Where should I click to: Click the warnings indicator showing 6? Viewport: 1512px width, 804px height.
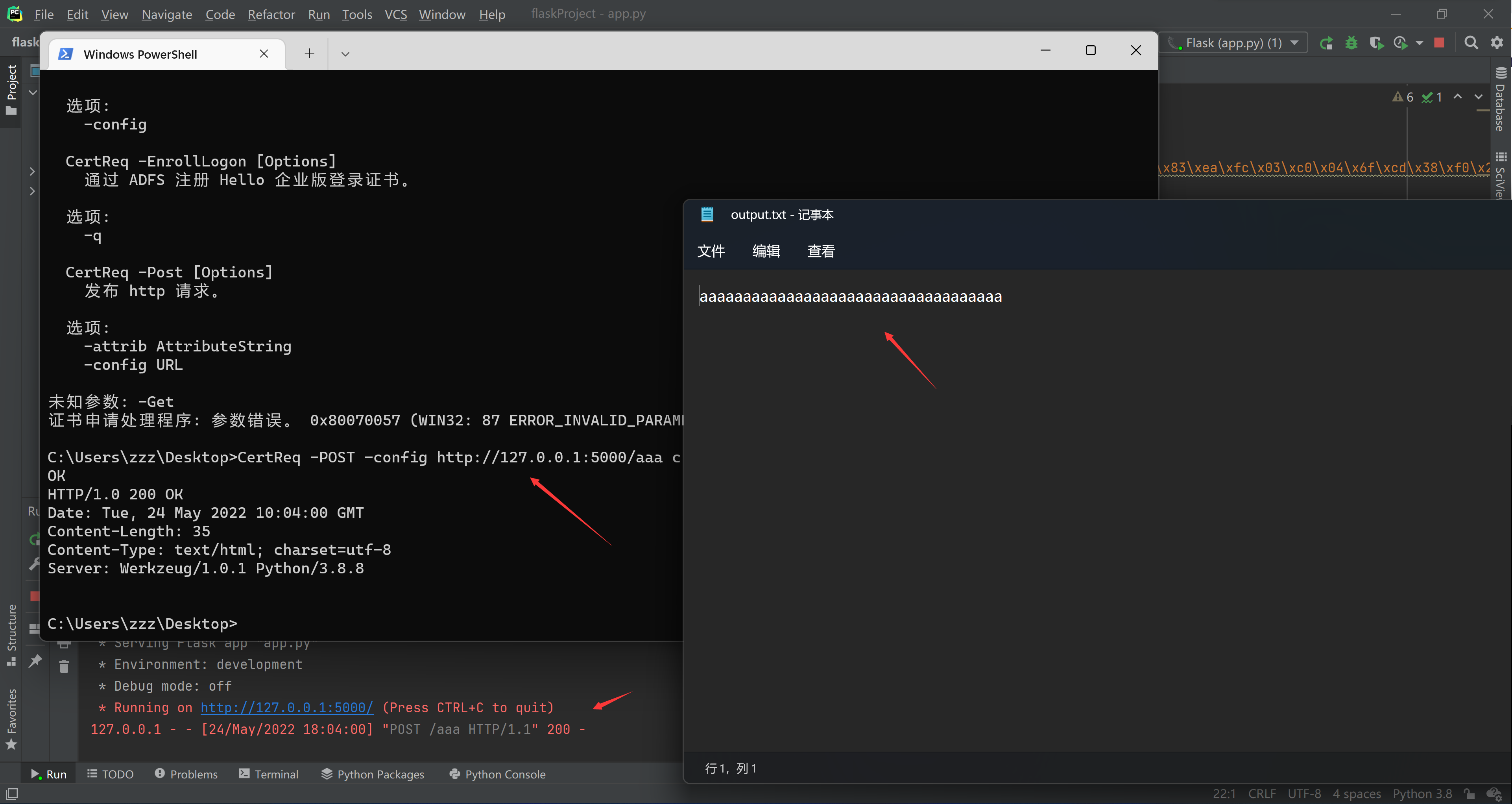(x=1403, y=97)
